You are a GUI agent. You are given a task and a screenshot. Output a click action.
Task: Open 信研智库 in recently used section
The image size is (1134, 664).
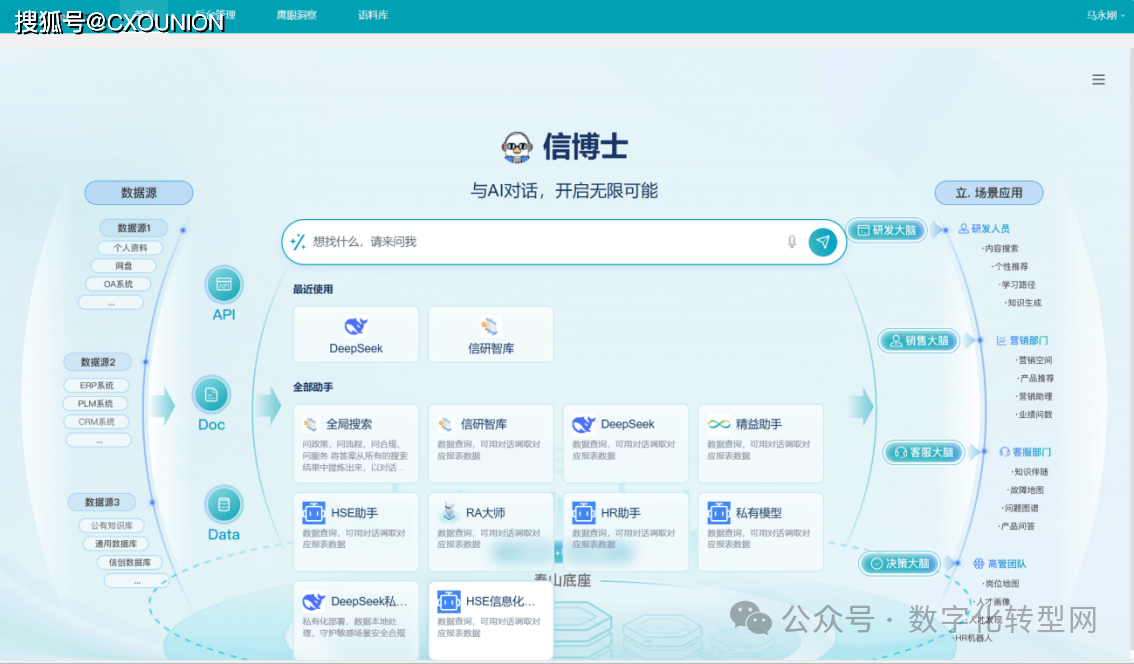point(490,335)
